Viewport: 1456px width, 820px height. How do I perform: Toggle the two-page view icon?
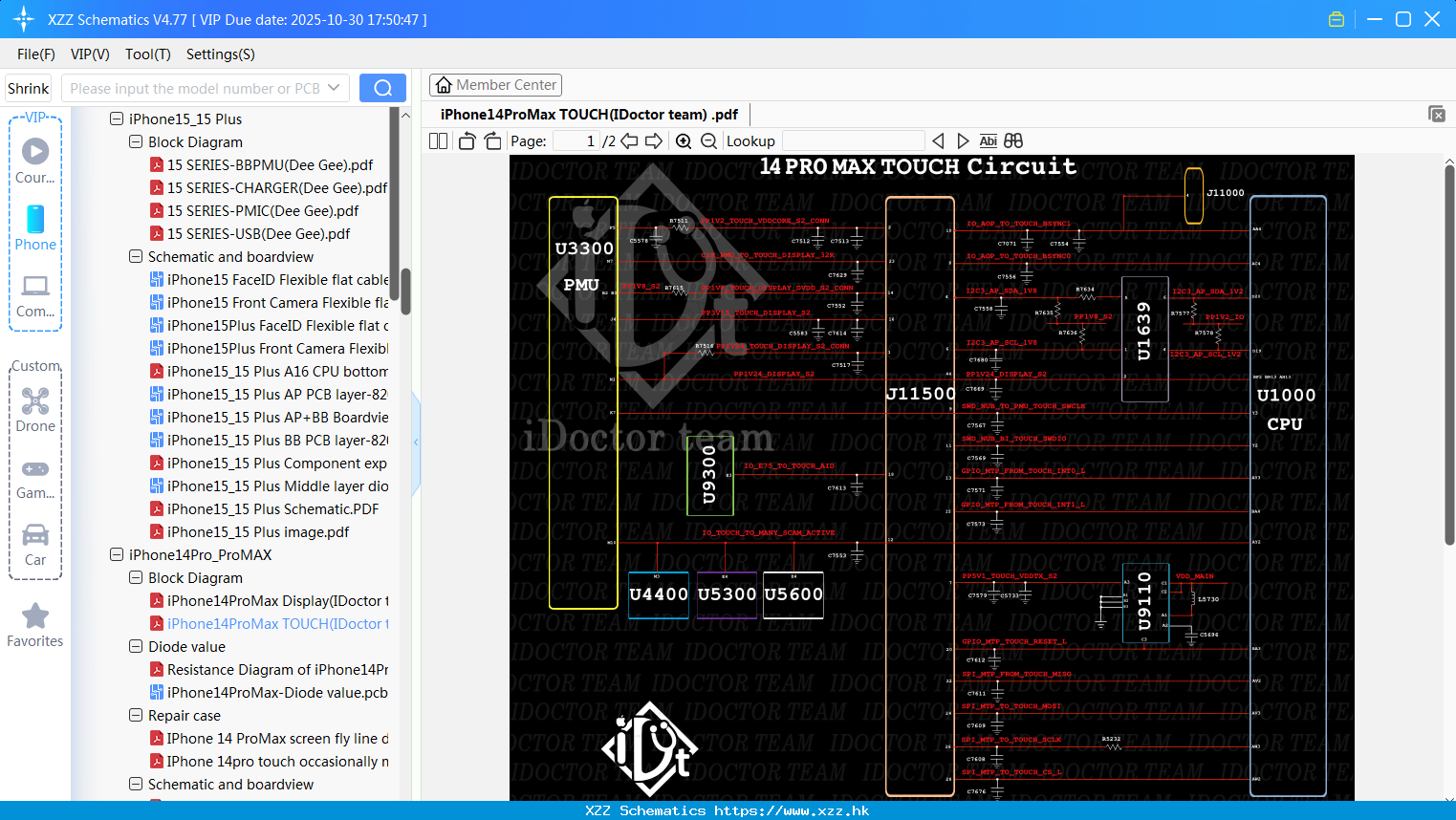click(x=438, y=140)
